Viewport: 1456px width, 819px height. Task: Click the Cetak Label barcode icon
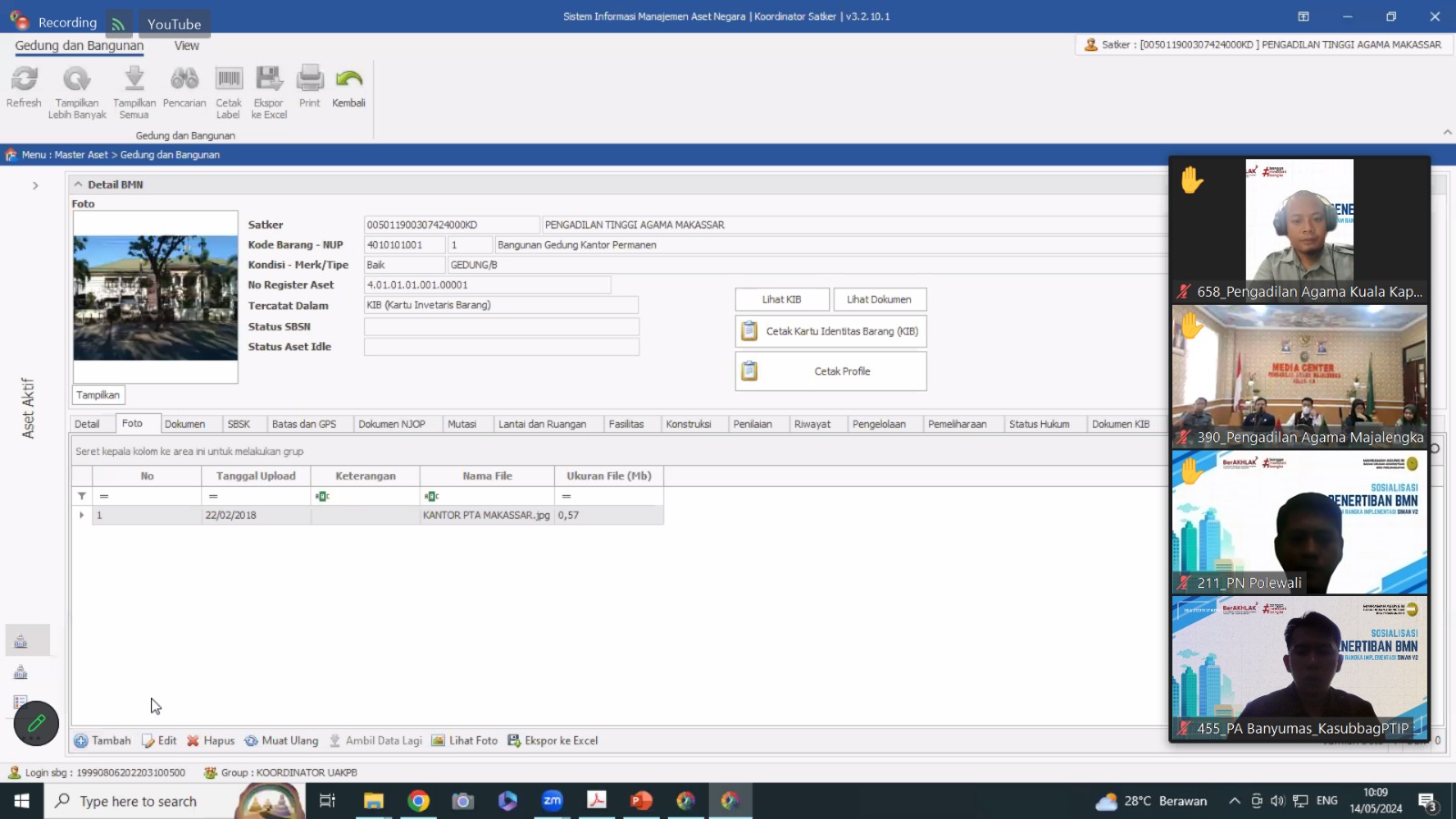pyautogui.click(x=228, y=80)
